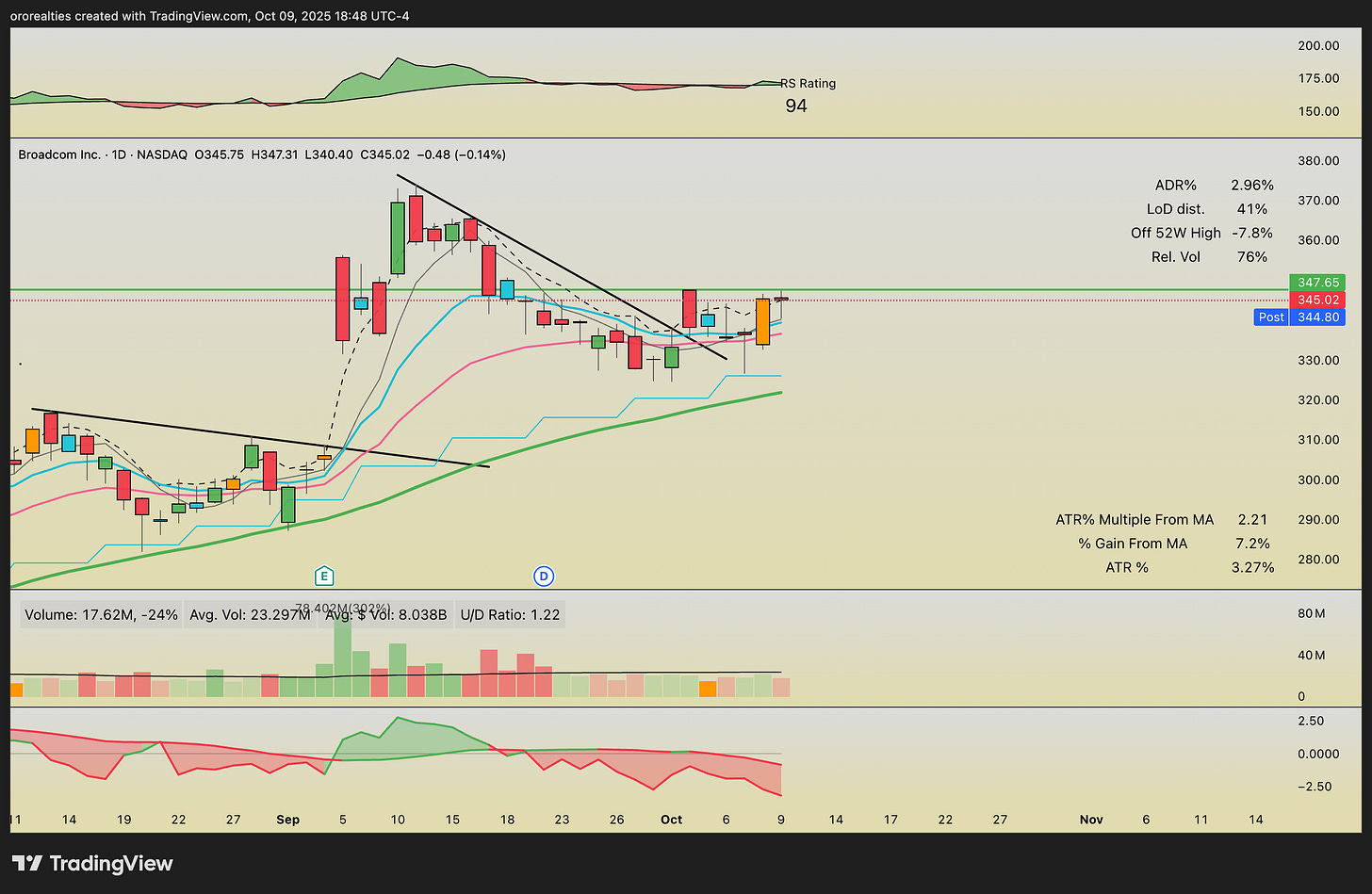
Task: Click the '−0.48 (−0.14%)' change value in header
Action: pyautogui.click(x=461, y=154)
